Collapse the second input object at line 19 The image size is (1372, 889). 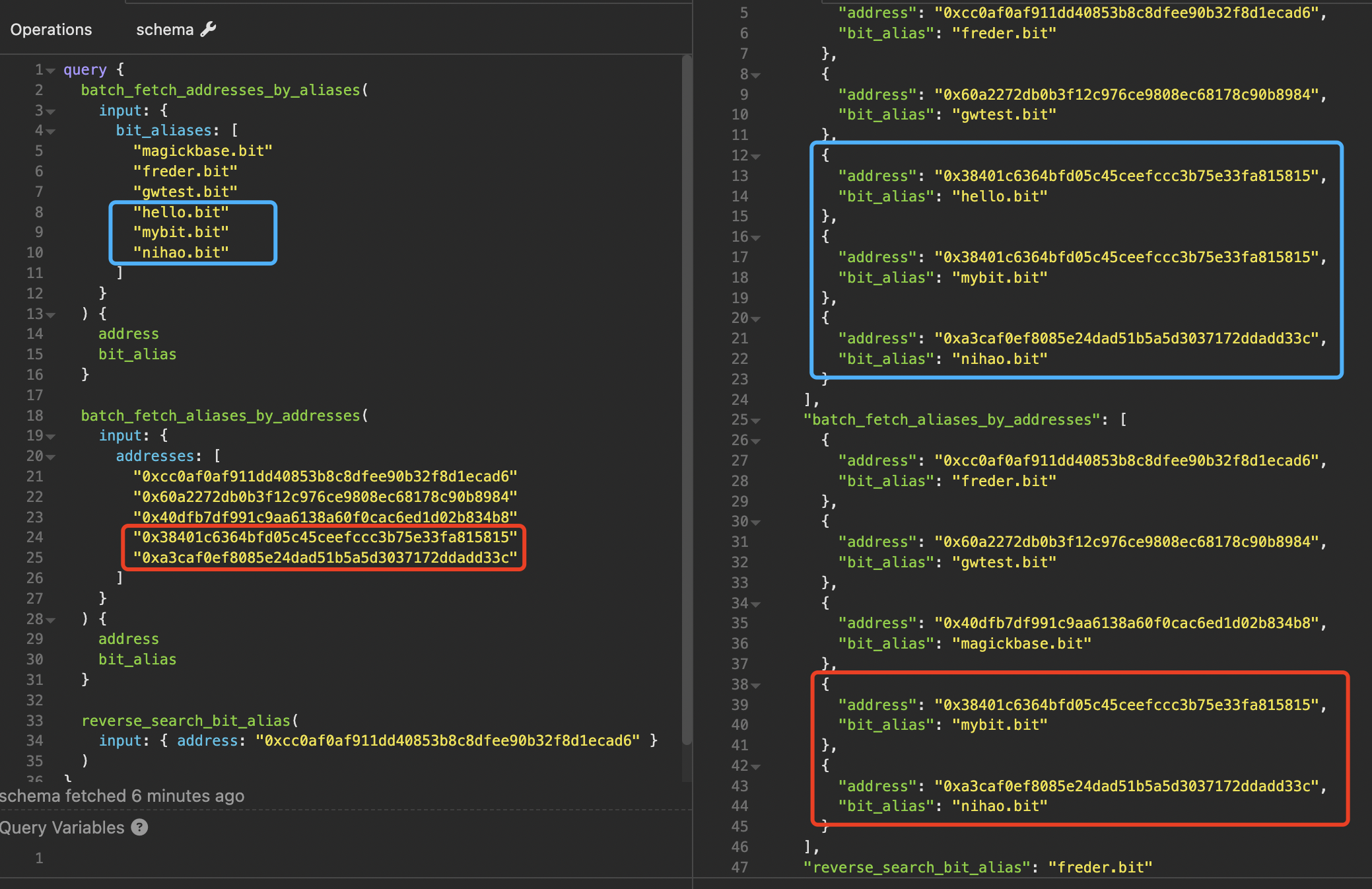pyautogui.click(x=51, y=436)
